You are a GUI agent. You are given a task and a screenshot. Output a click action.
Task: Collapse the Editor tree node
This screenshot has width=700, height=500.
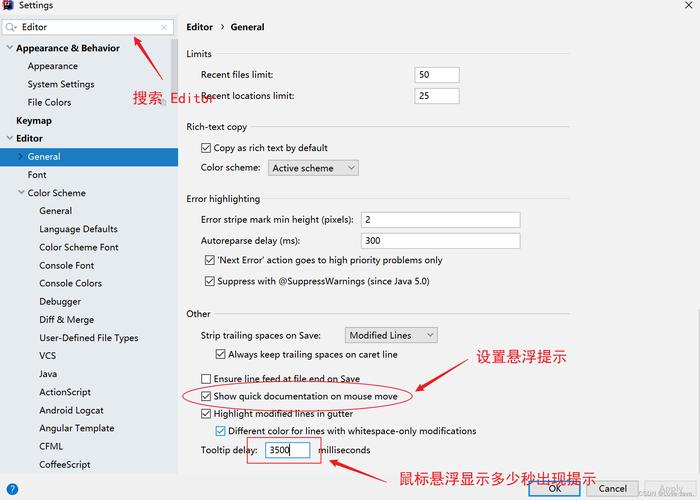[x=9, y=138]
